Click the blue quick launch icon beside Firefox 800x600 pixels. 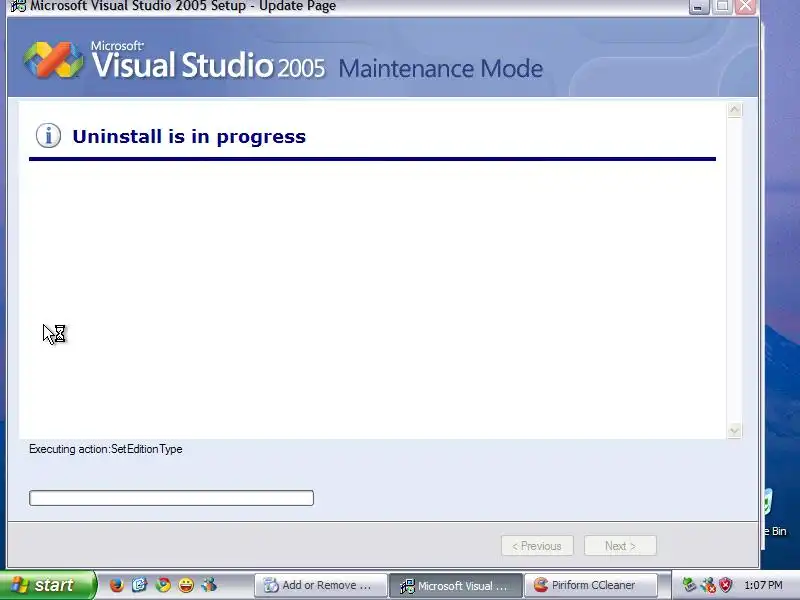coord(139,585)
